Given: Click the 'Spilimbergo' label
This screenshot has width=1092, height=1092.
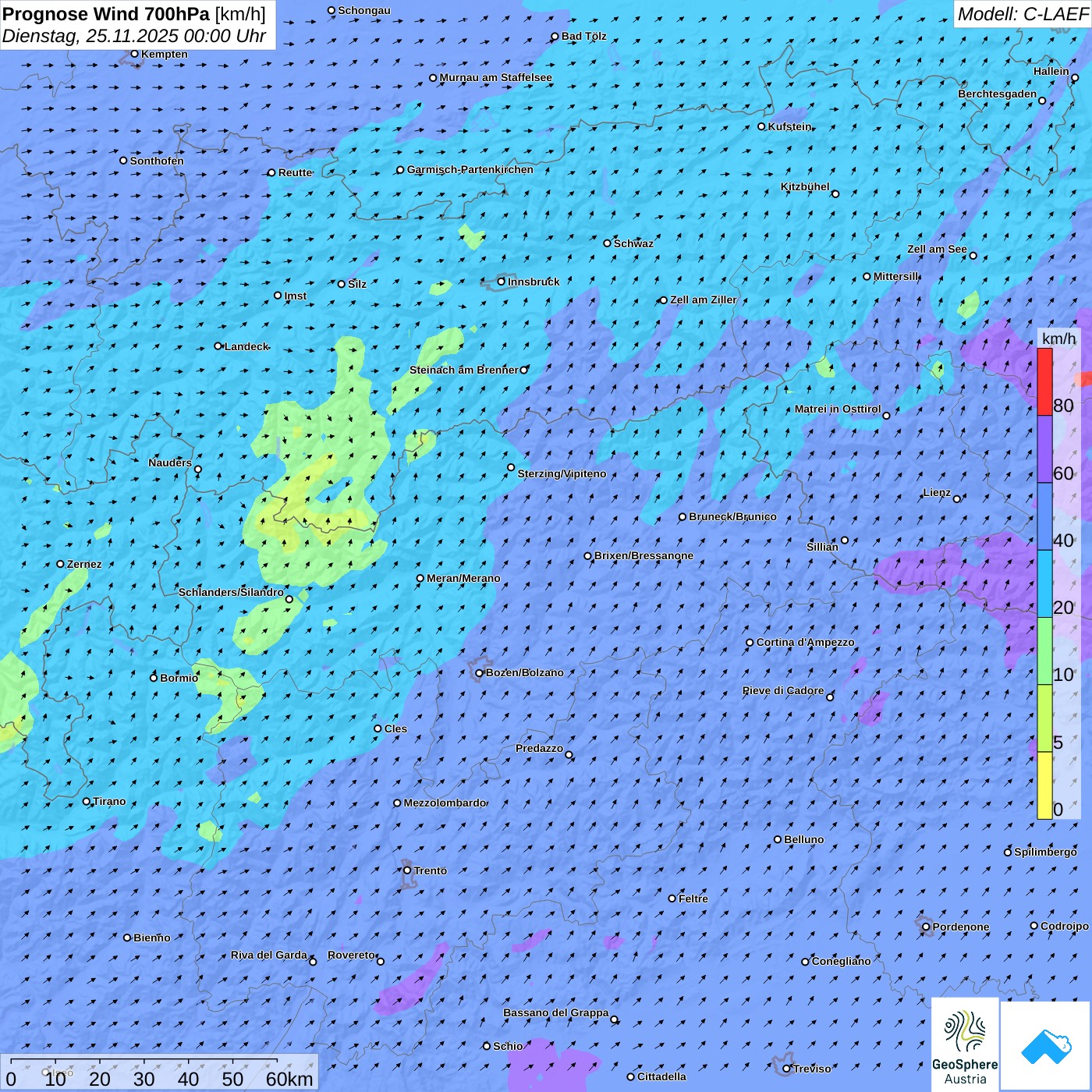Looking at the screenshot, I should (1045, 852).
